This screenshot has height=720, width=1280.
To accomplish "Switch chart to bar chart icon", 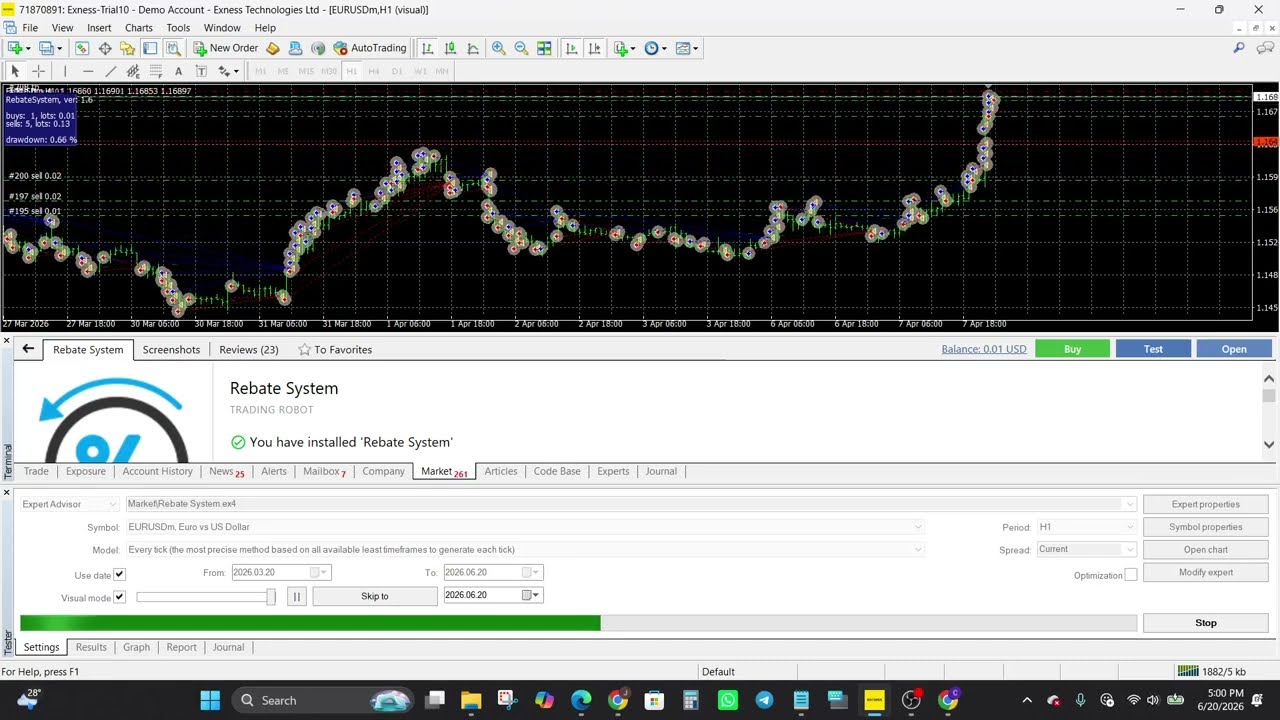I will [428, 48].
